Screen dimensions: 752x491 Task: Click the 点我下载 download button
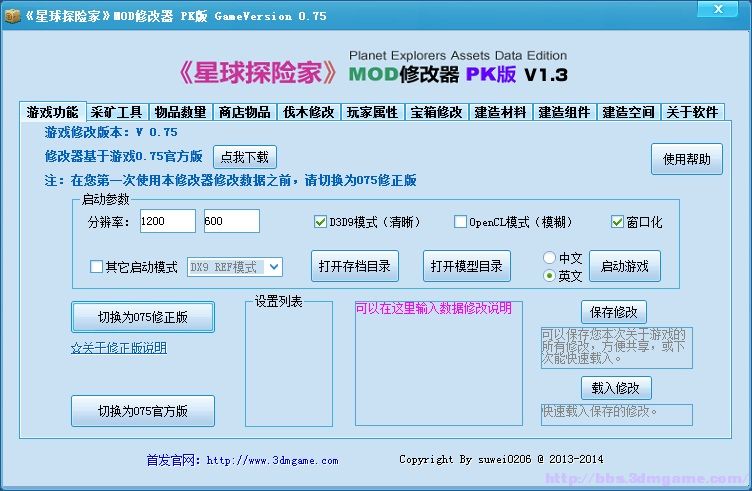[x=245, y=157]
